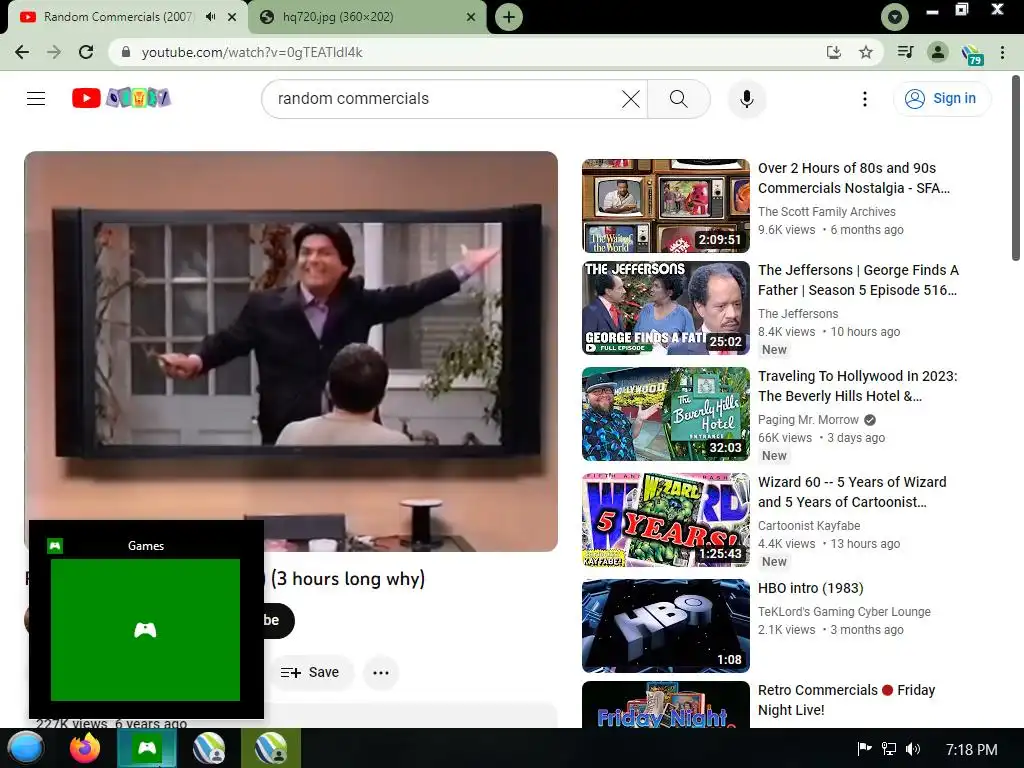Go to the YouTube home logo

point(121,98)
